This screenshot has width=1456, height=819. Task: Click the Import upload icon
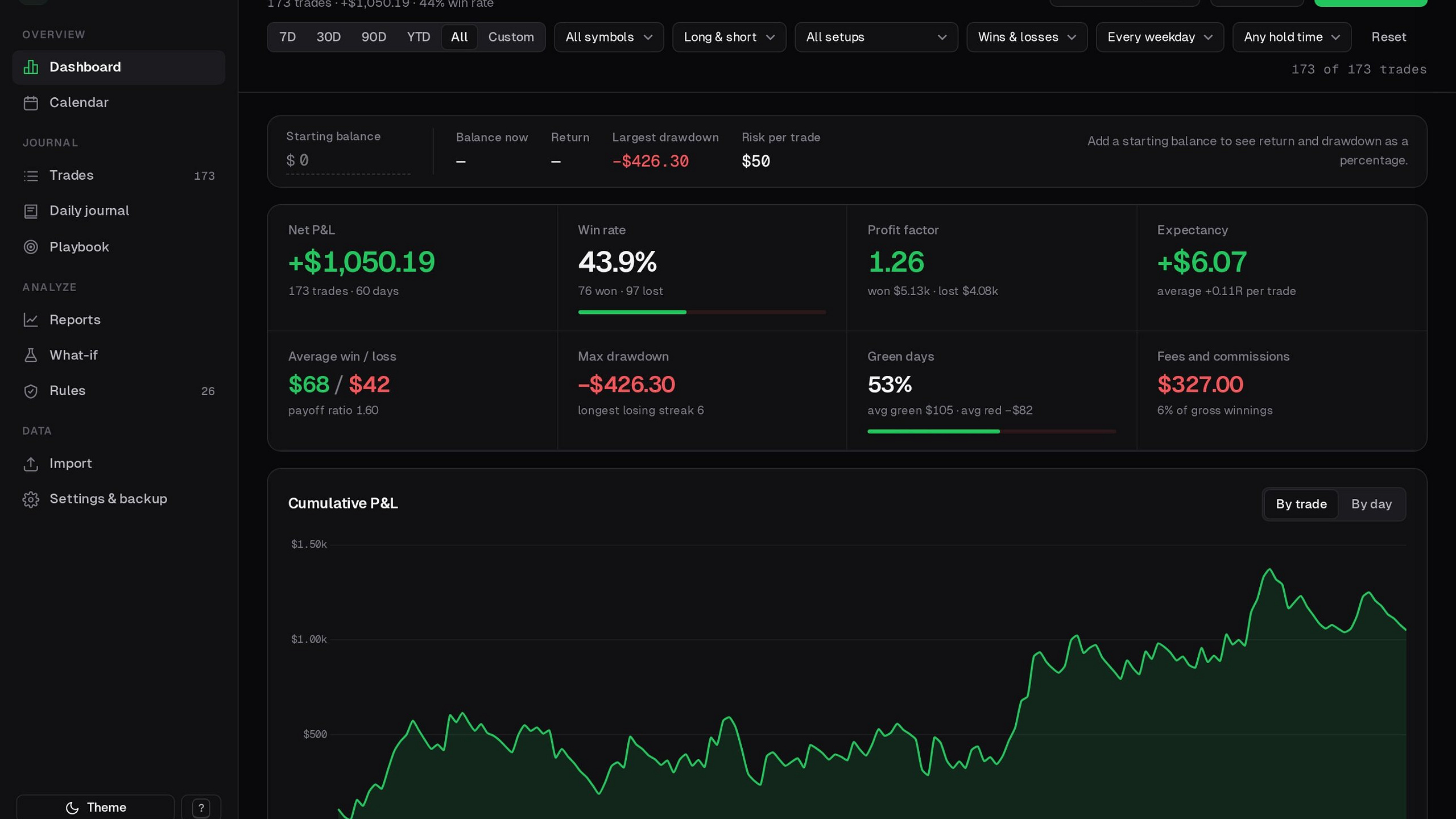(31, 464)
